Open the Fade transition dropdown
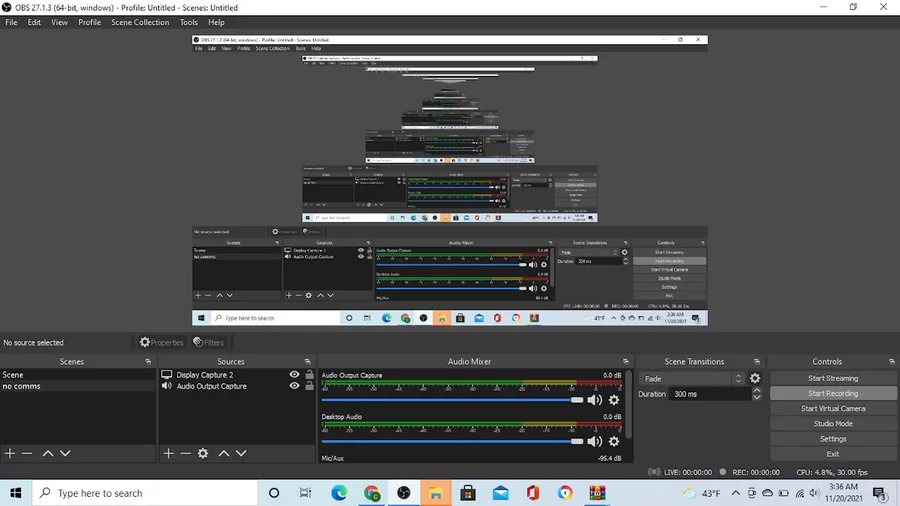The height and width of the screenshot is (506, 900). click(x=692, y=379)
